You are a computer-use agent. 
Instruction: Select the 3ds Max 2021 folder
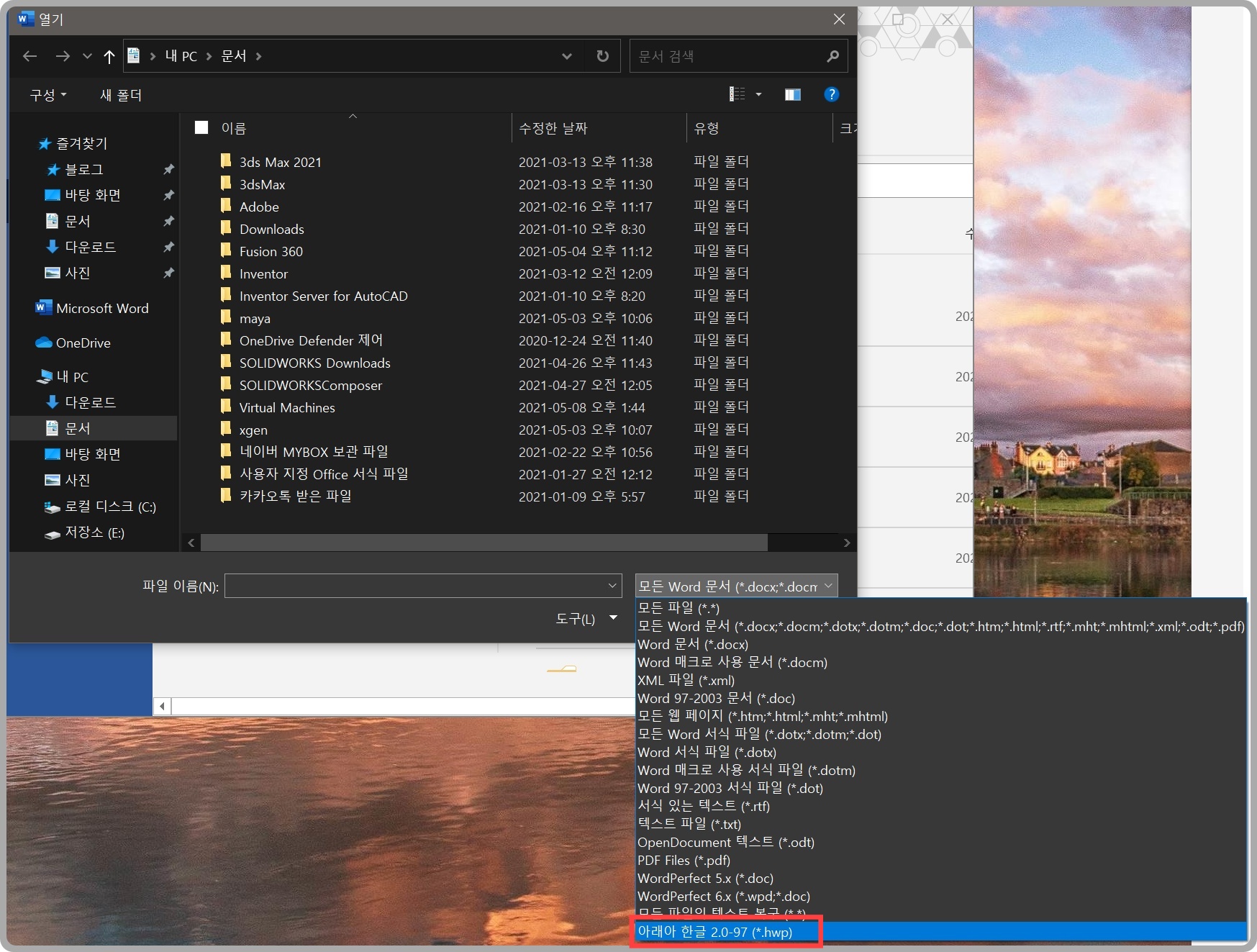click(x=281, y=162)
